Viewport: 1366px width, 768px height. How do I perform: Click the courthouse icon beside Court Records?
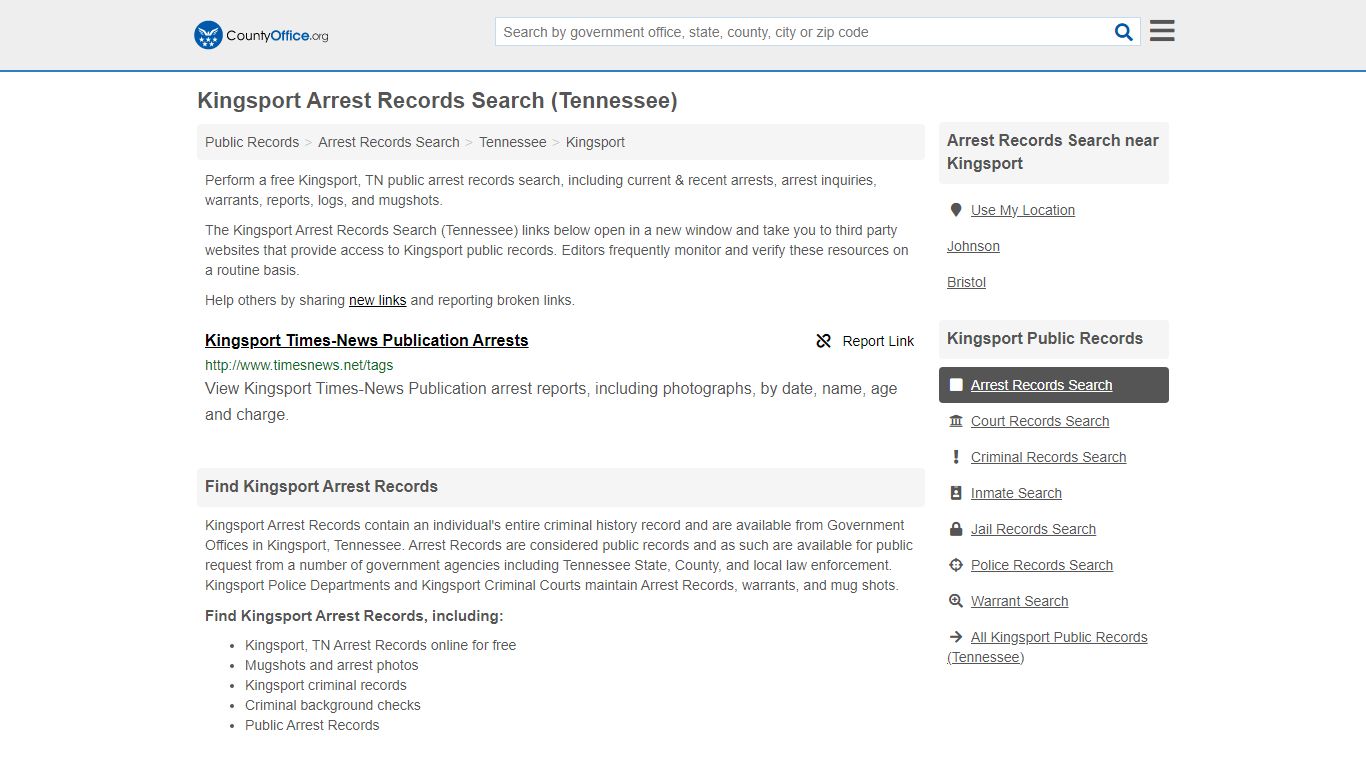click(x=956, y=421)
